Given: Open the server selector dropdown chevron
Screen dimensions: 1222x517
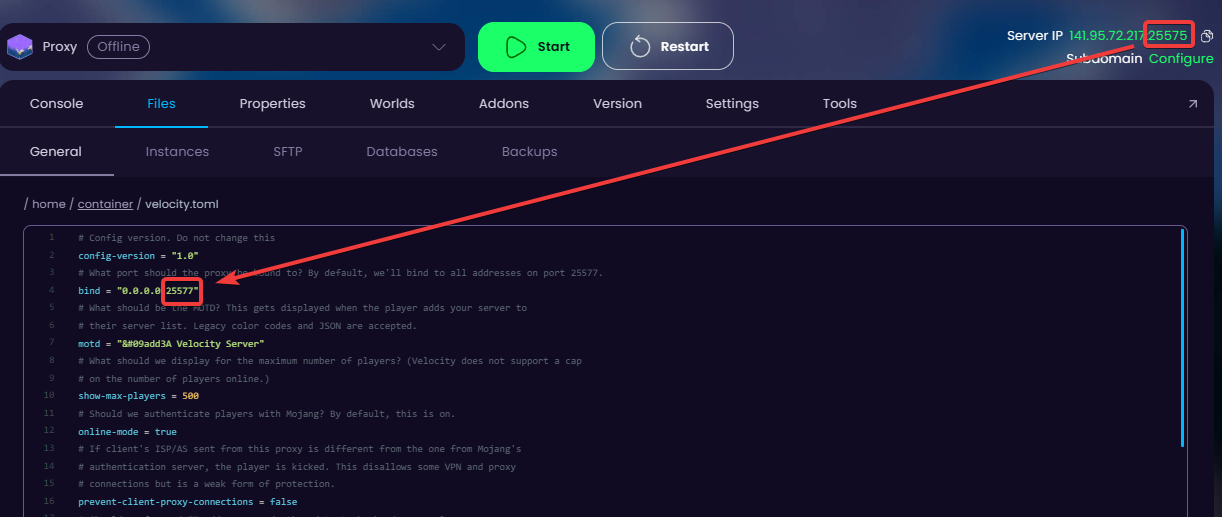Looking at the screenshot, I should (439, 47).
